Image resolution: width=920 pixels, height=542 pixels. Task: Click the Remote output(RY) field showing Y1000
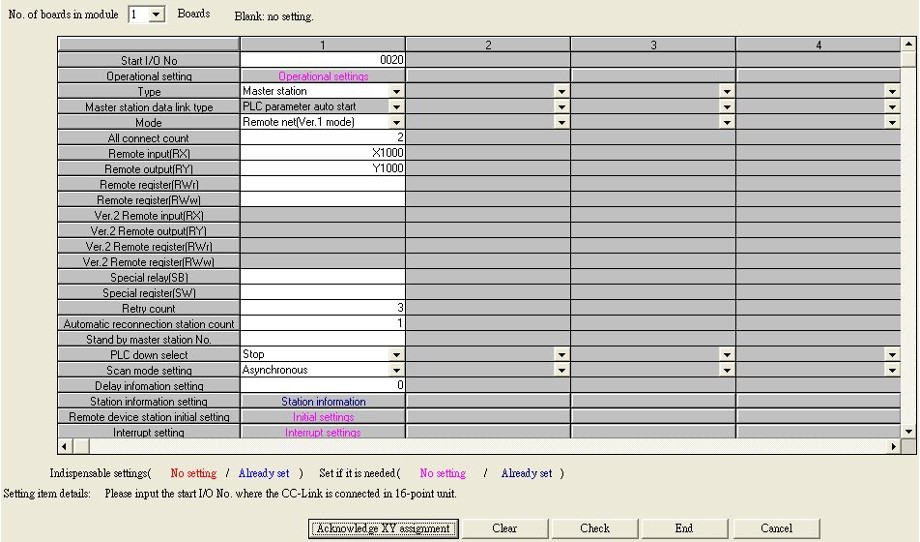(323, 169)
